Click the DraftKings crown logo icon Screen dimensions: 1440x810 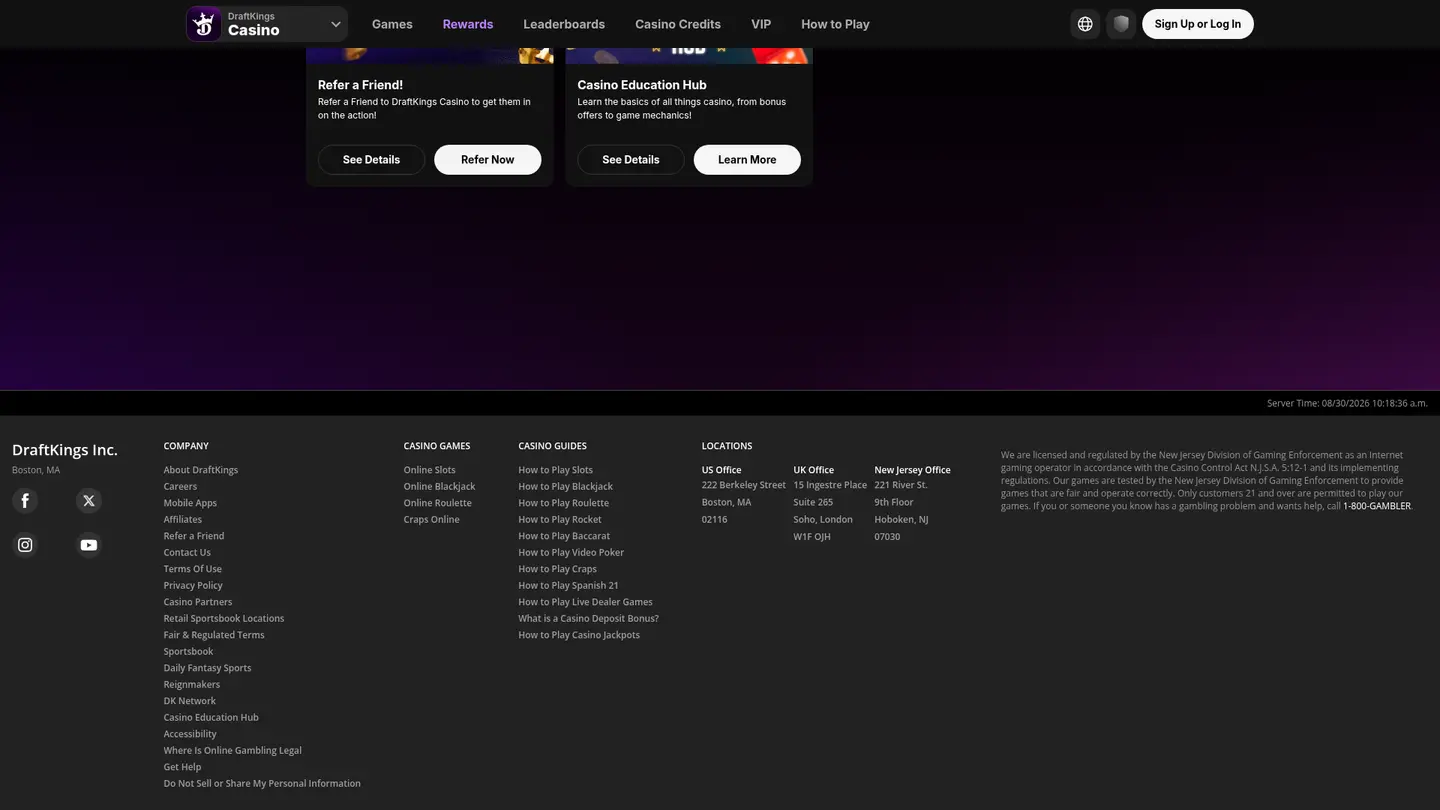pos(204,24)
